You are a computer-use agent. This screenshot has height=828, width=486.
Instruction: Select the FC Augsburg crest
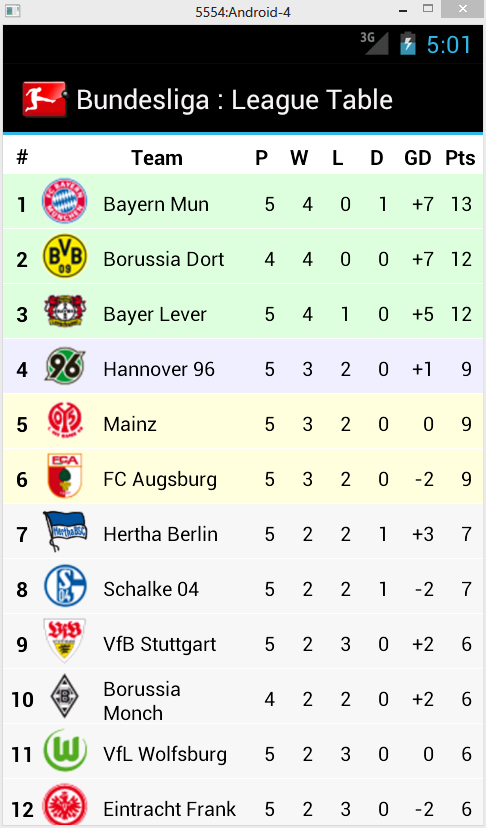coord(64,475)
